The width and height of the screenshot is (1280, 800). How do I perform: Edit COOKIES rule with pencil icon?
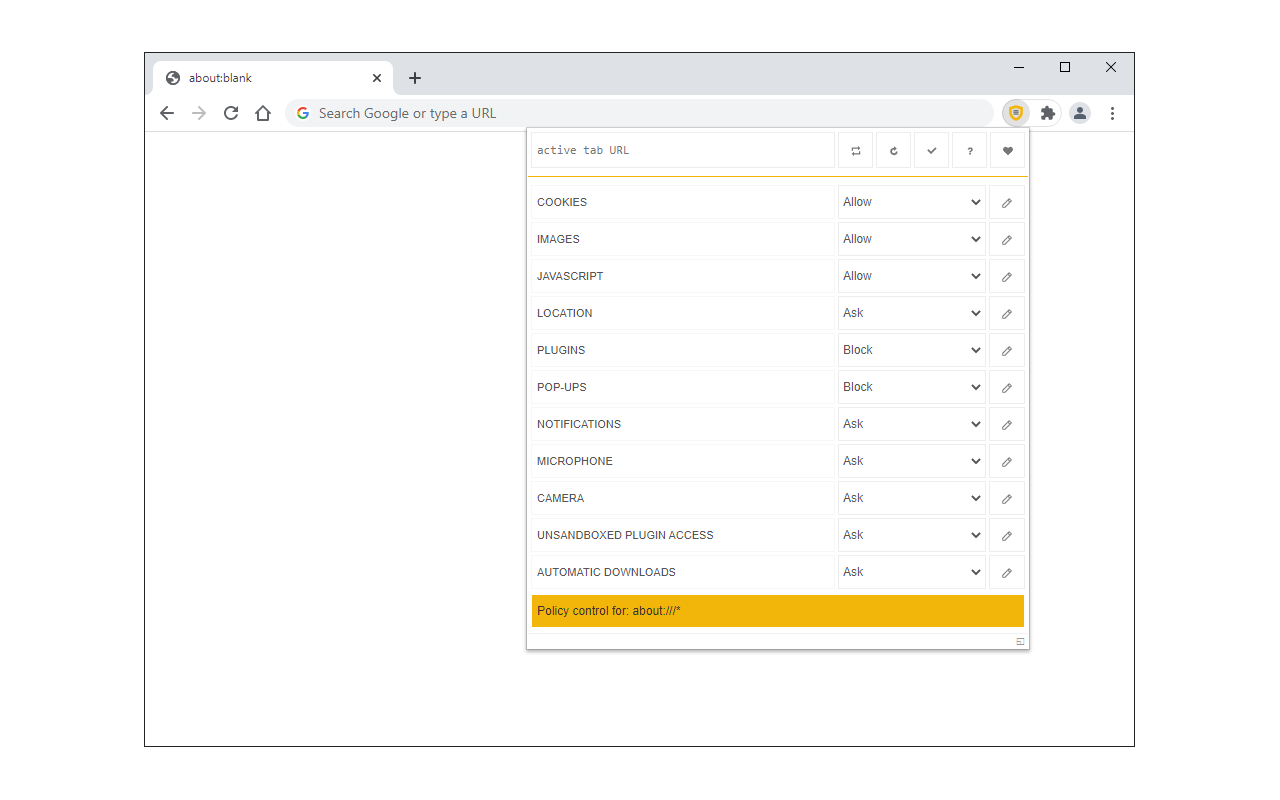click(x=1007, y=202)
